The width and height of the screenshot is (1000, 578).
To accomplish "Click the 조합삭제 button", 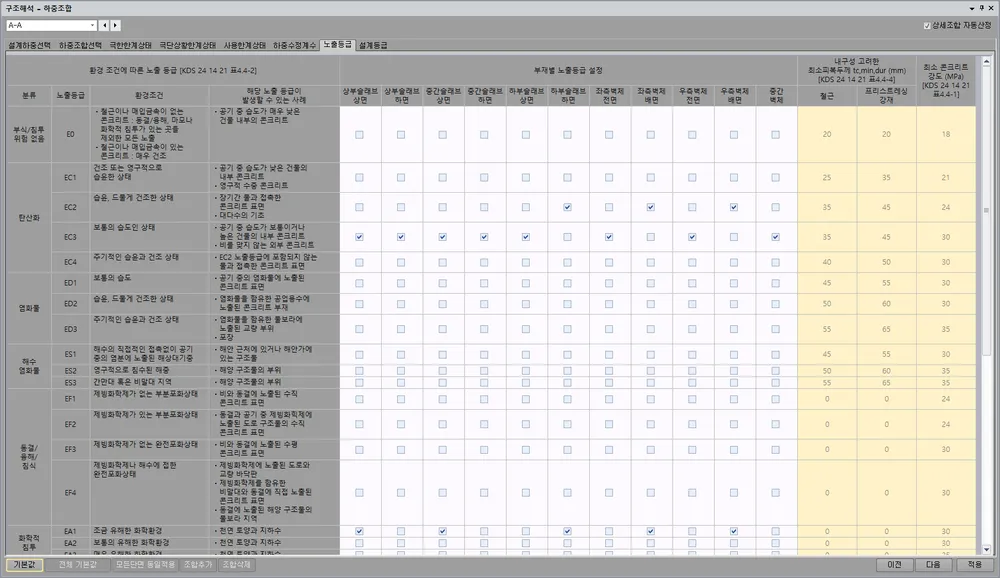I will click(236, 565).
